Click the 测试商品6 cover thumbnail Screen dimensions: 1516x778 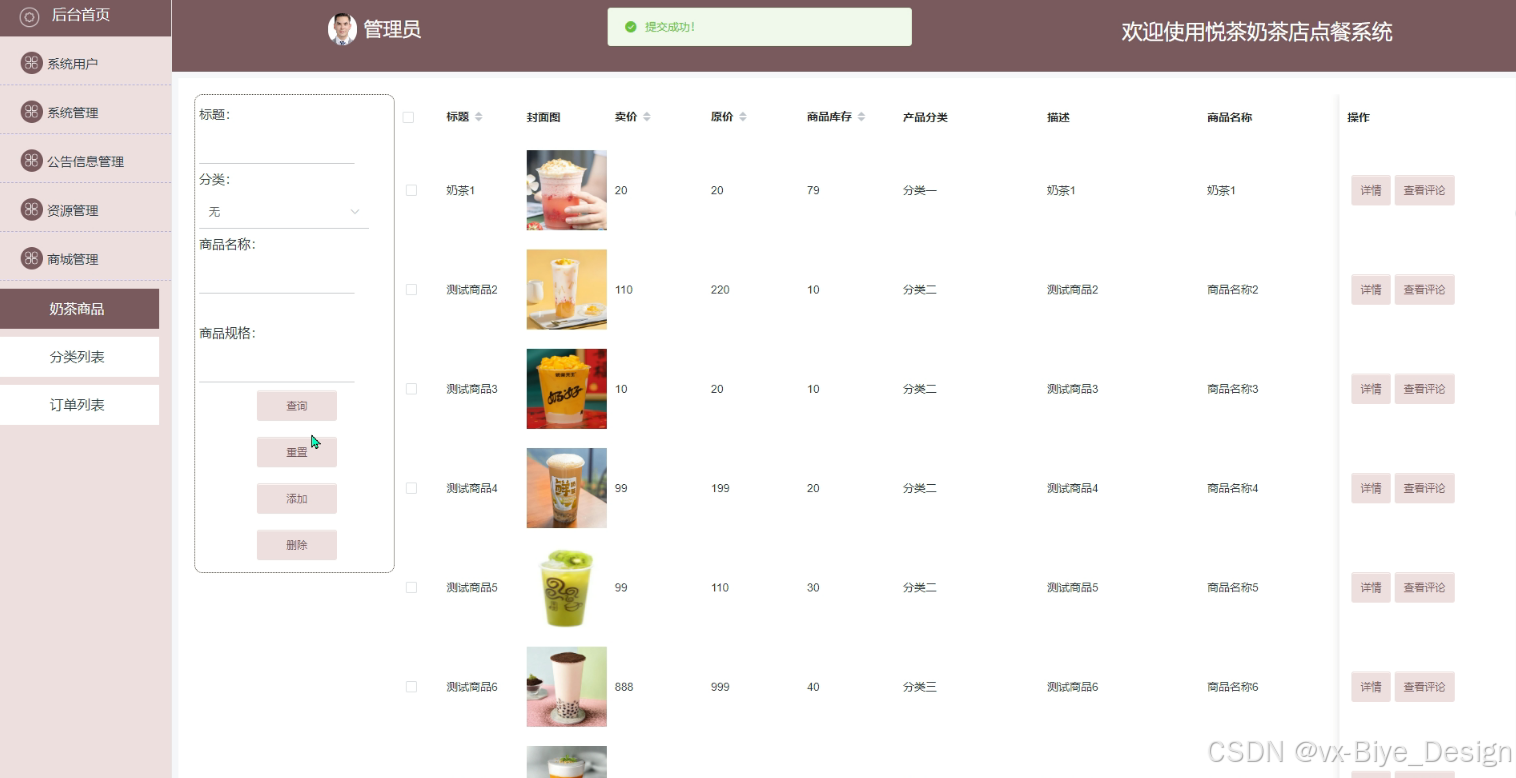(x=566, y=686)
